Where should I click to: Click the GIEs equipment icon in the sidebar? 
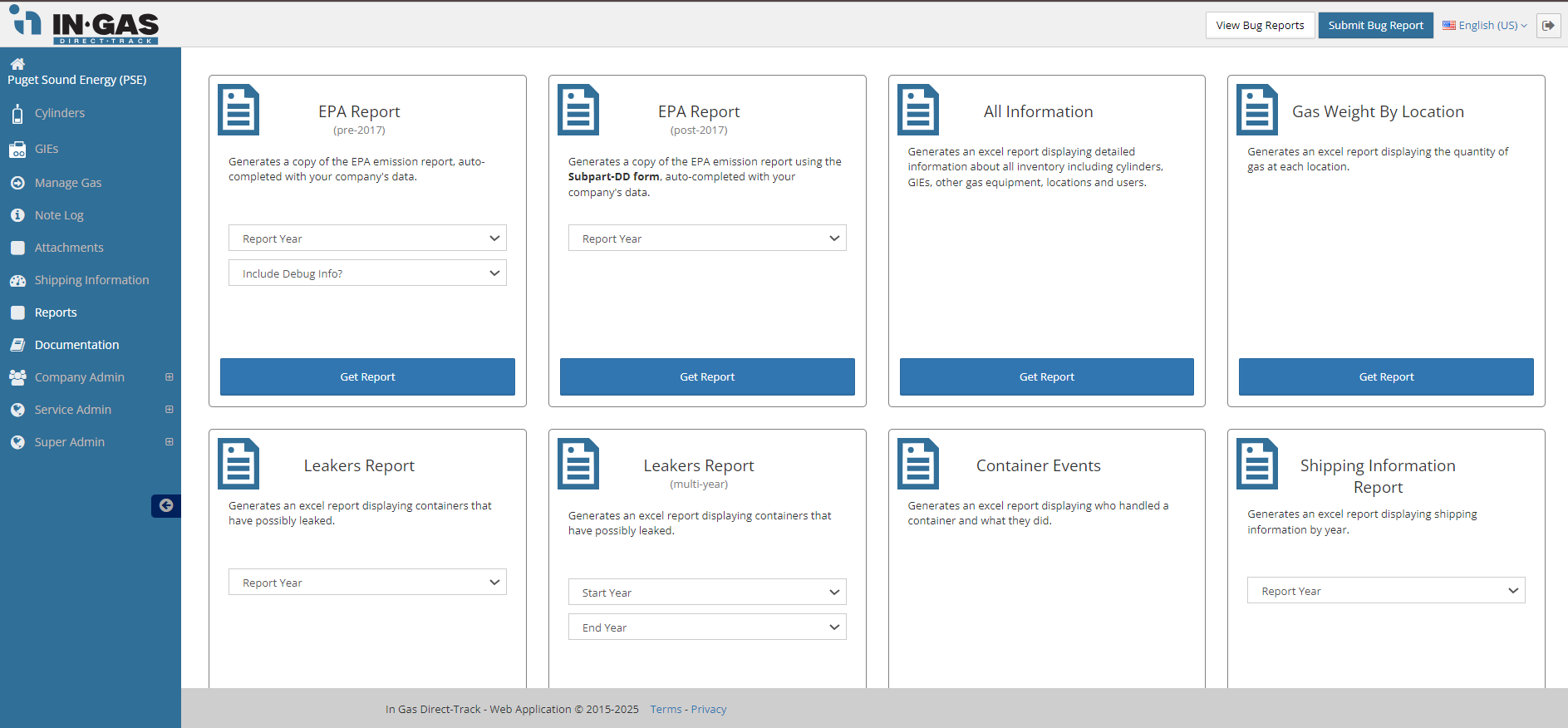click(17, 150)
